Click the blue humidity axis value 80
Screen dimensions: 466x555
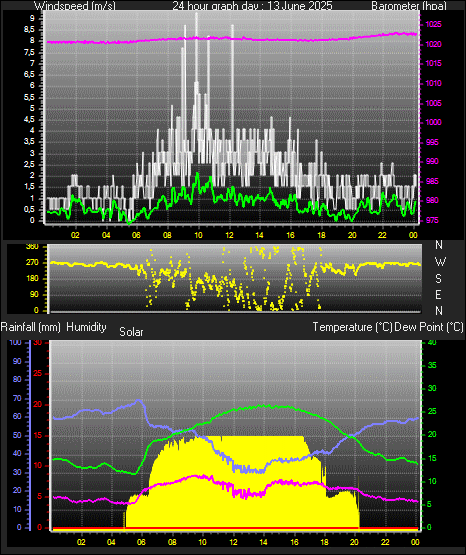(x=17, y=379)
